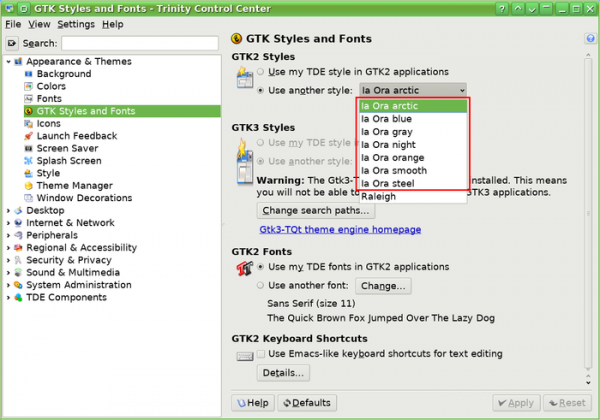
Task: Click the Change search paths button
Action: coord(316,211)
